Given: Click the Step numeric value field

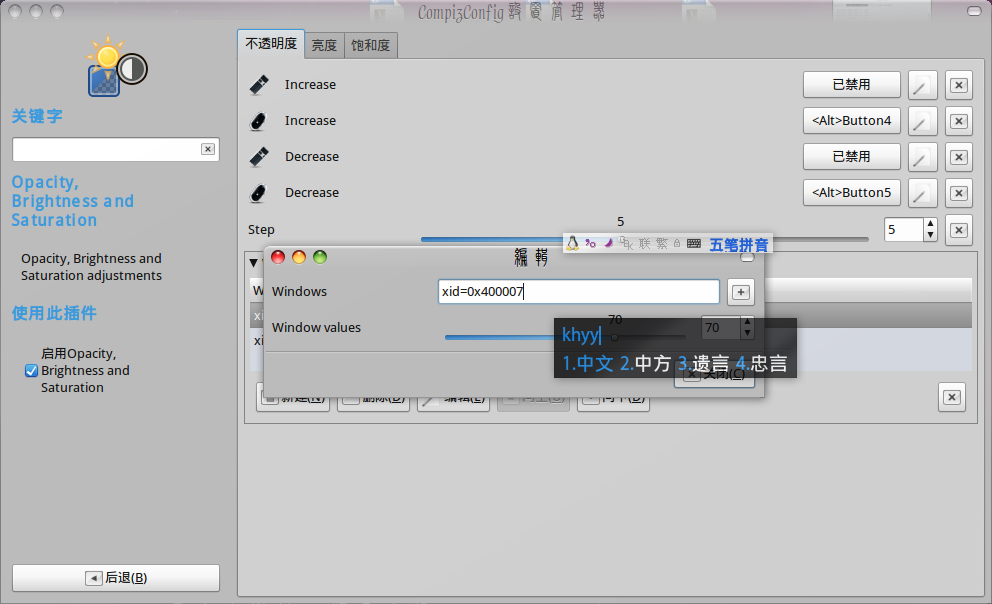Looking at the screenshot, I should click(904, 230).
